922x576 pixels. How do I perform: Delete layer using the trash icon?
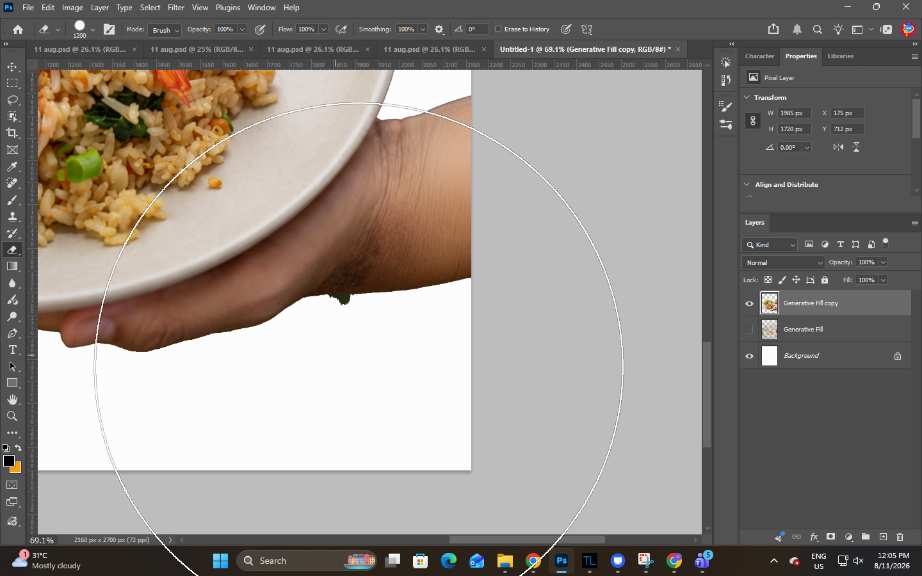click(x=900, y=537)
